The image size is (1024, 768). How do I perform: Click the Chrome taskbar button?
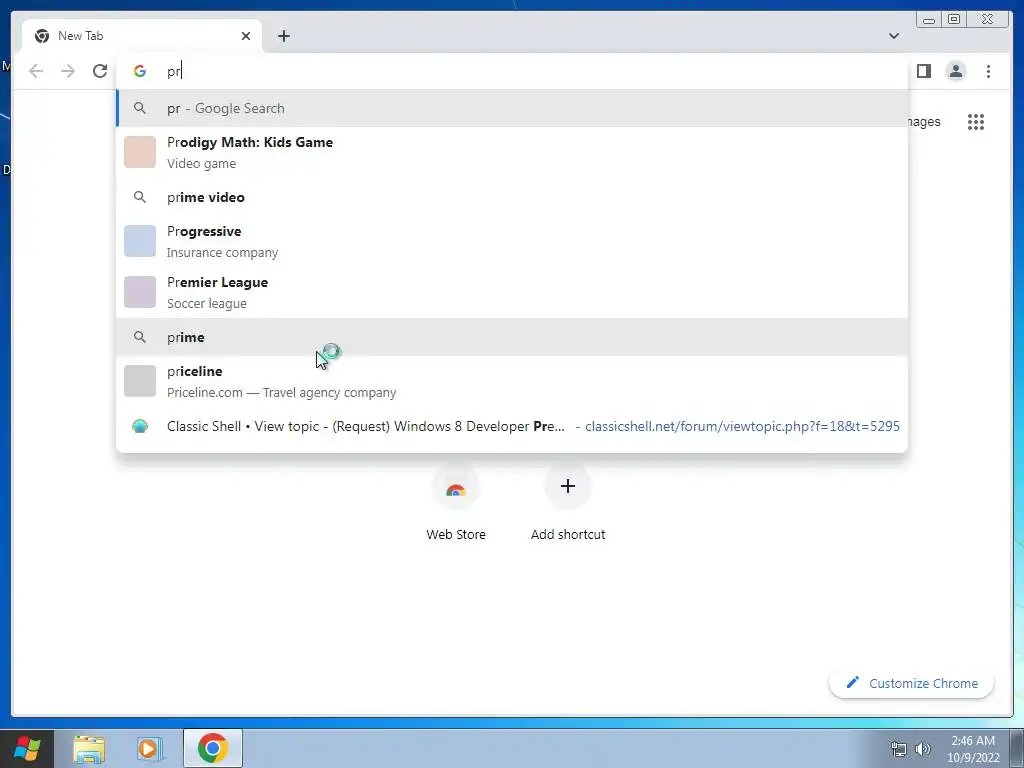coord(213,748)
